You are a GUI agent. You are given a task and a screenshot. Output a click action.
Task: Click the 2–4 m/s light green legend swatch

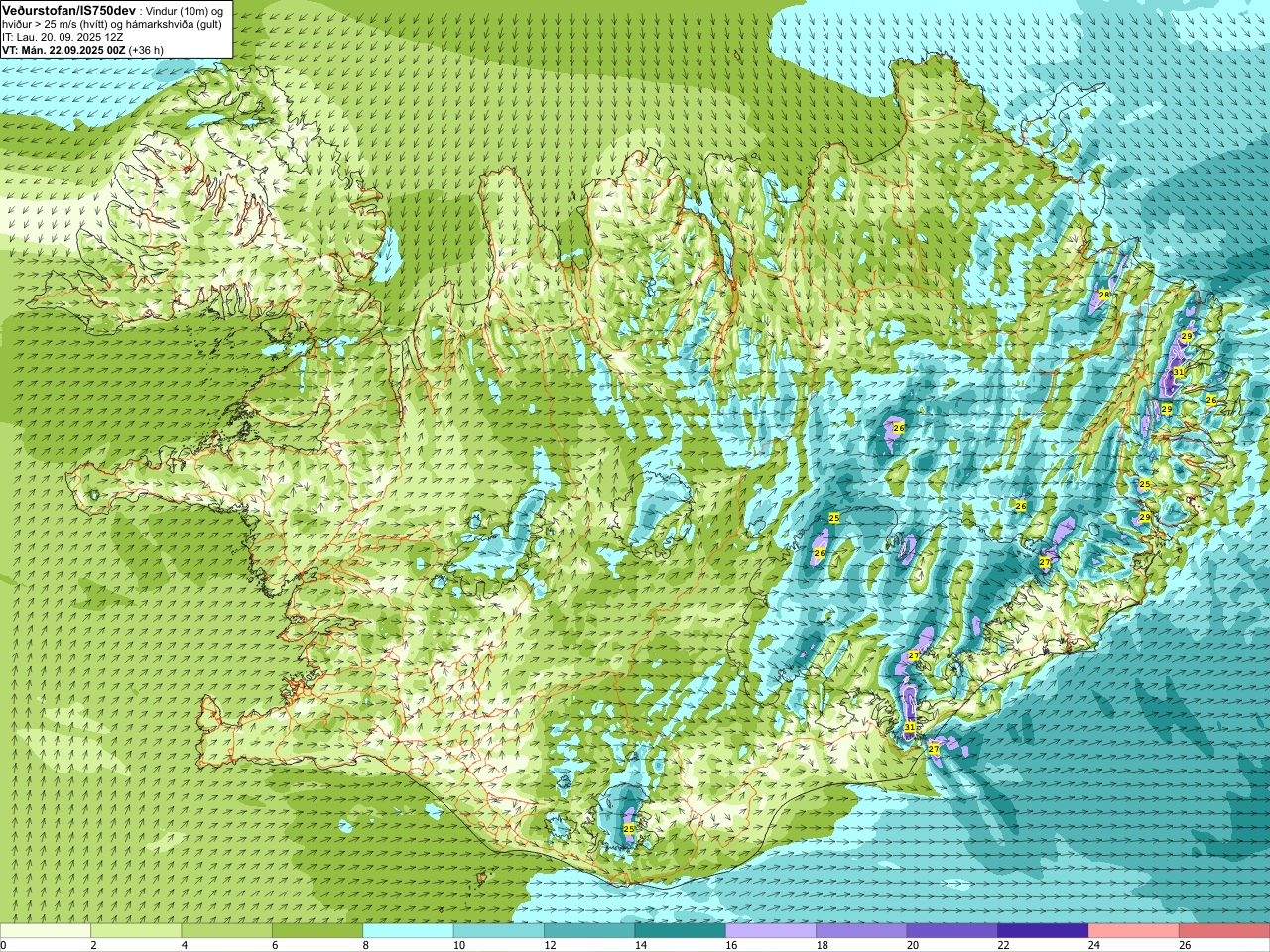136,931
